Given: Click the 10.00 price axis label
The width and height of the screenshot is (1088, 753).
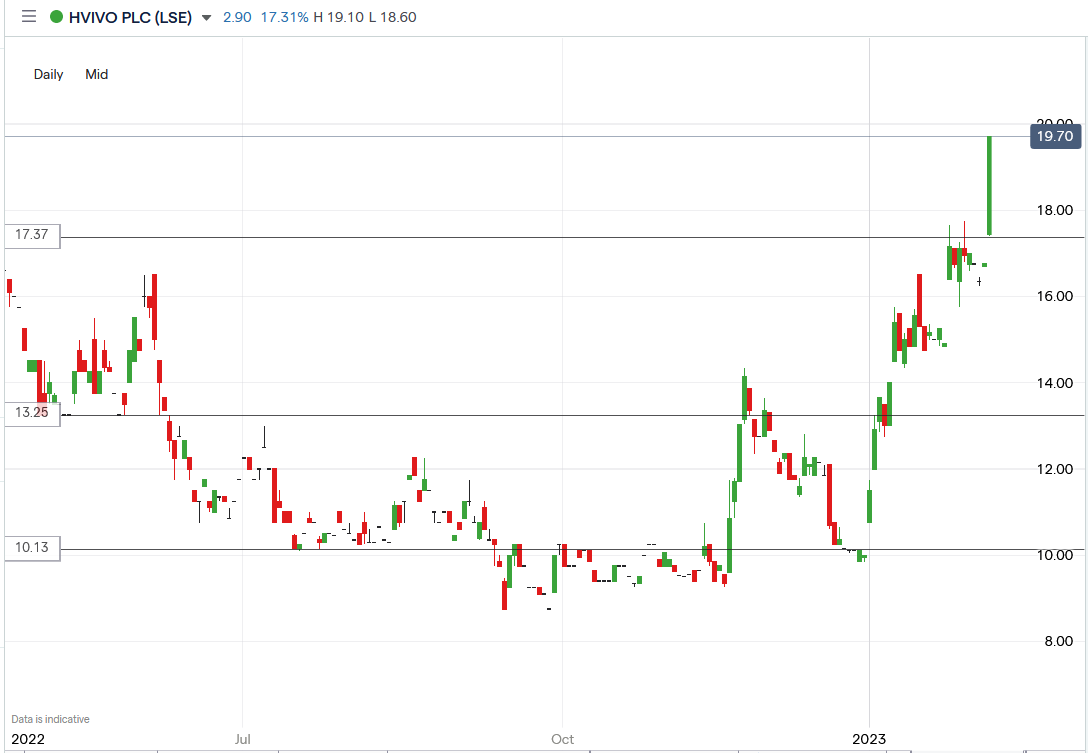Looking at the screenshot, I should click(1055, 555).
